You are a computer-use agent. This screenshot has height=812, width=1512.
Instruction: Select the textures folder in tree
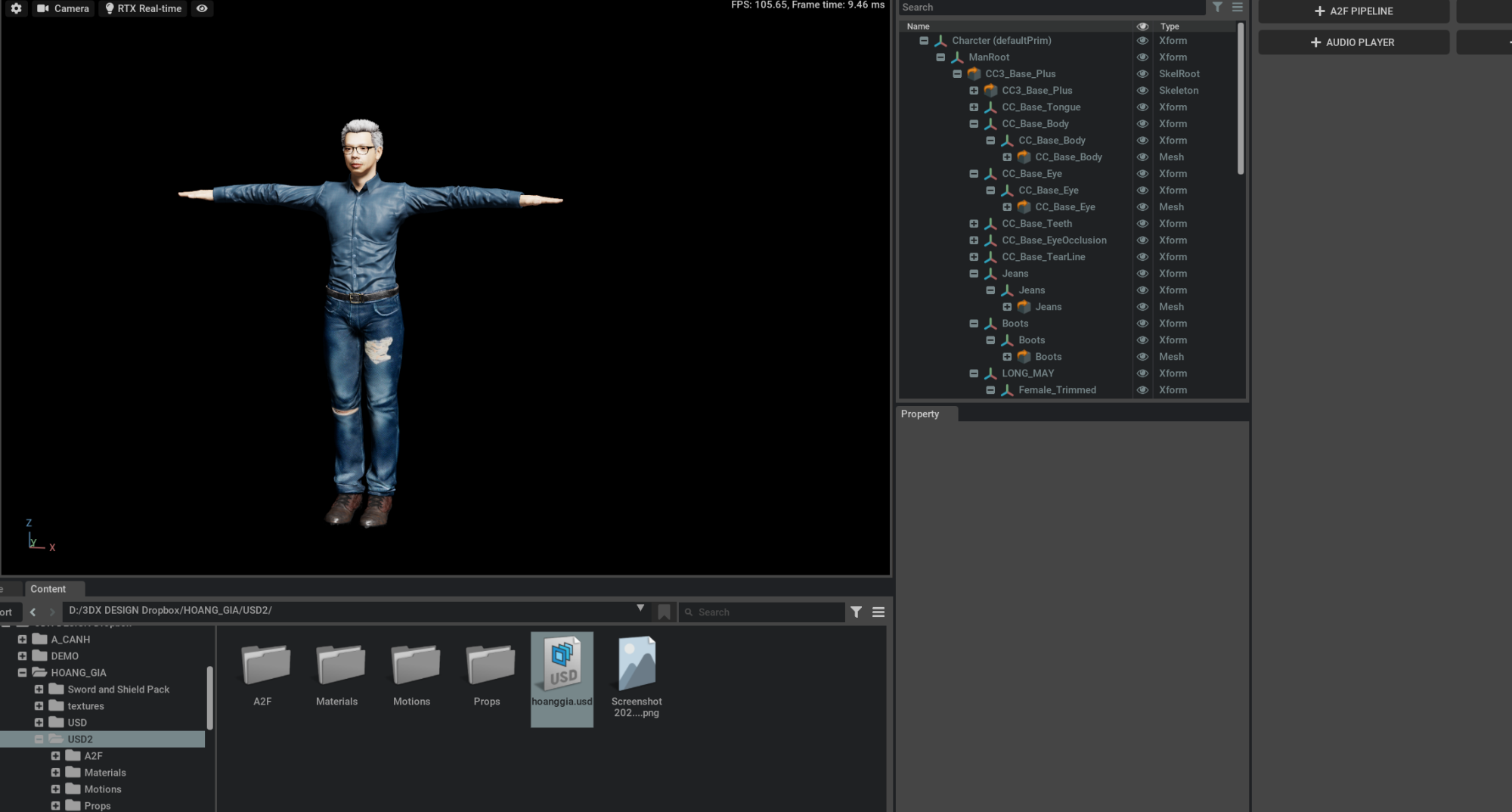85,706
